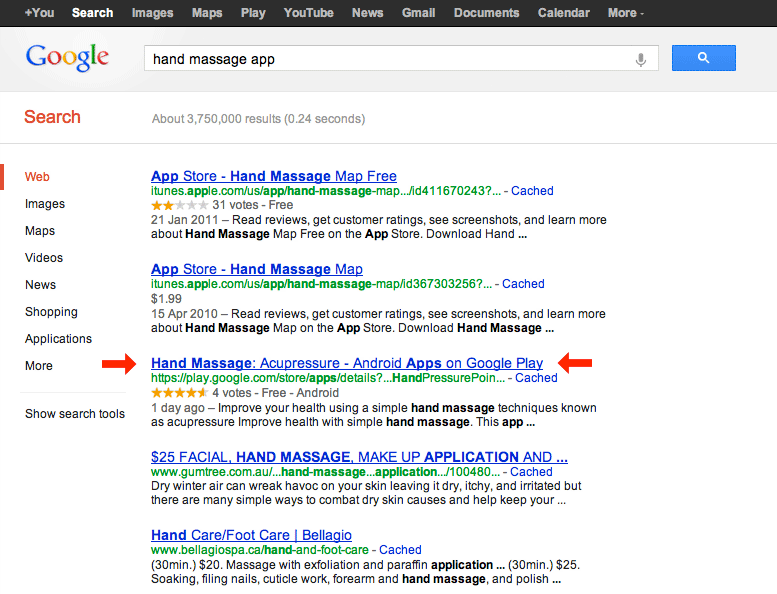The image size is (777, 594).
Task: Select Images in left sidebar
Action: click(45, 204)
